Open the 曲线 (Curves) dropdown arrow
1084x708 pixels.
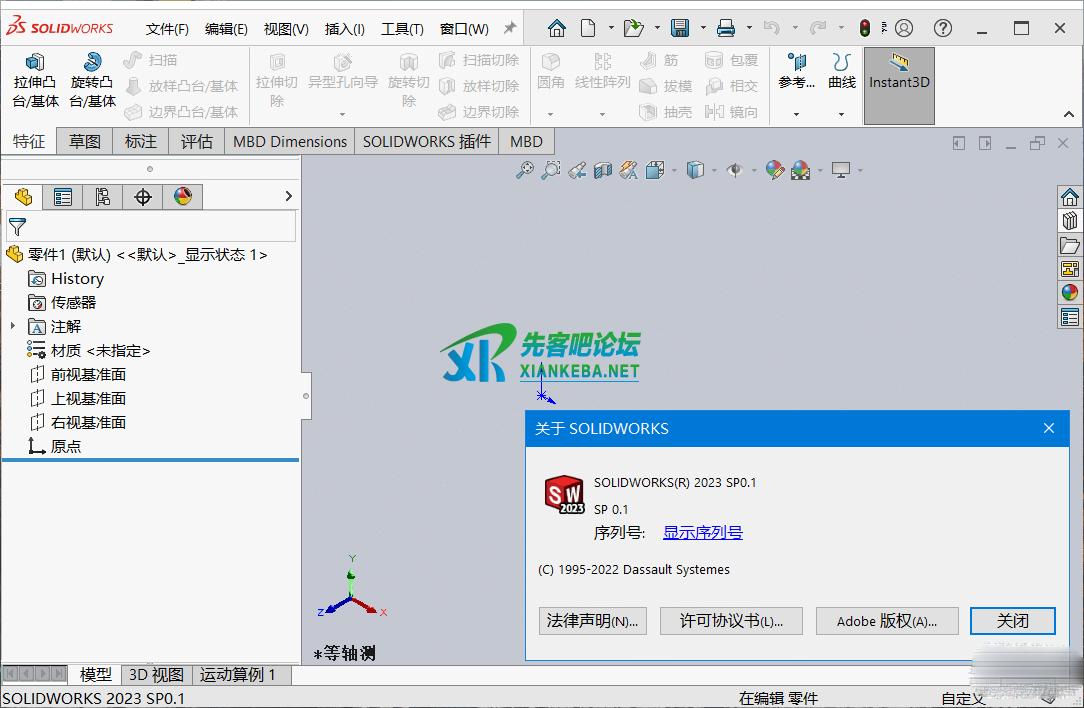[x=842, y=114]
